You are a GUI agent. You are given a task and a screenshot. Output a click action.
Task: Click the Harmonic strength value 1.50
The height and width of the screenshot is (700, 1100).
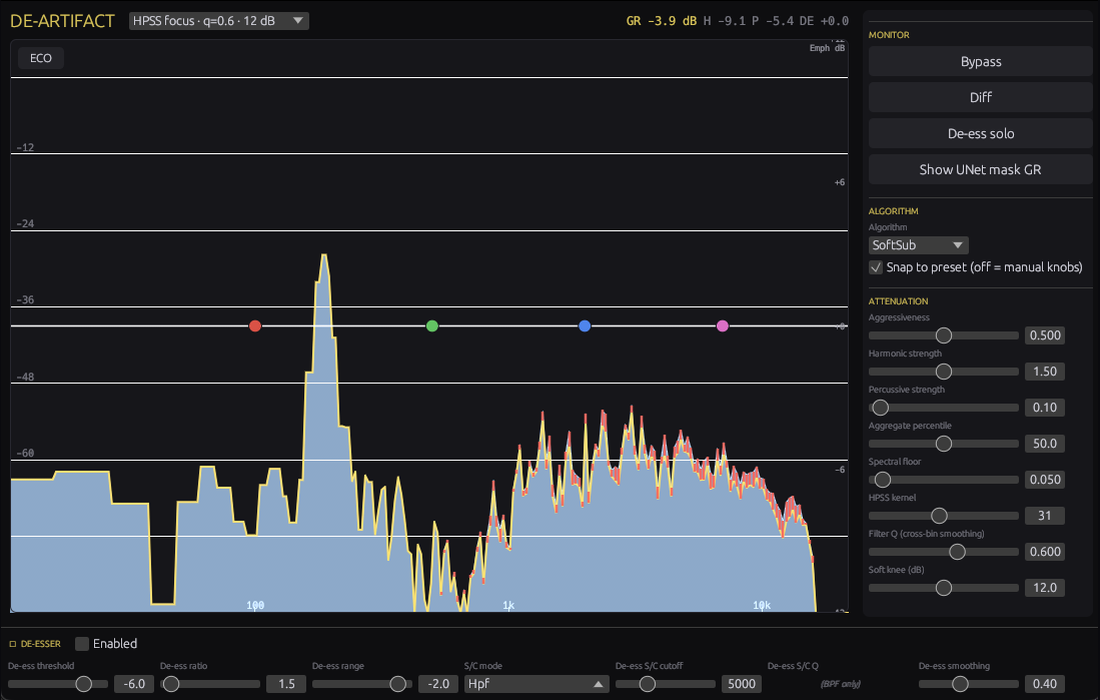pos(1045,372)
